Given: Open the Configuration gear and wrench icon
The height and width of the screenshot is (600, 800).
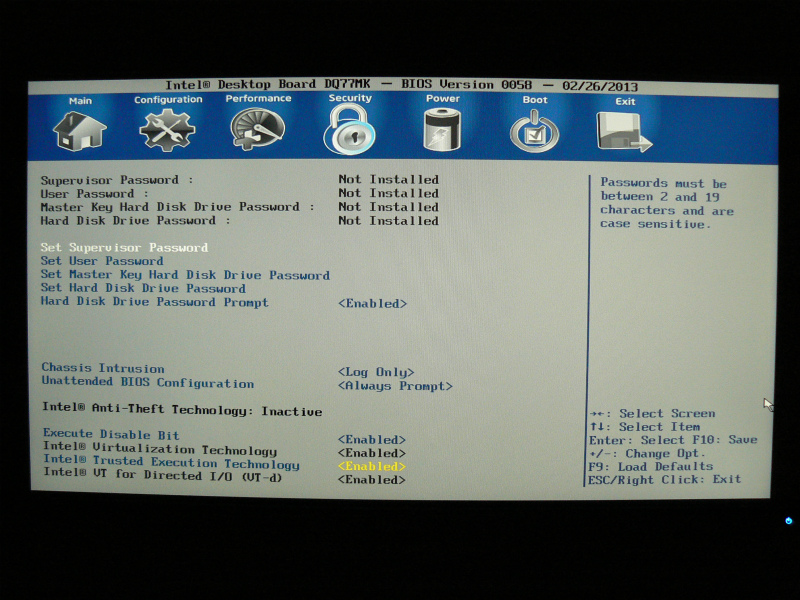Looking at the screenshot, I should [x=167, y=130].
